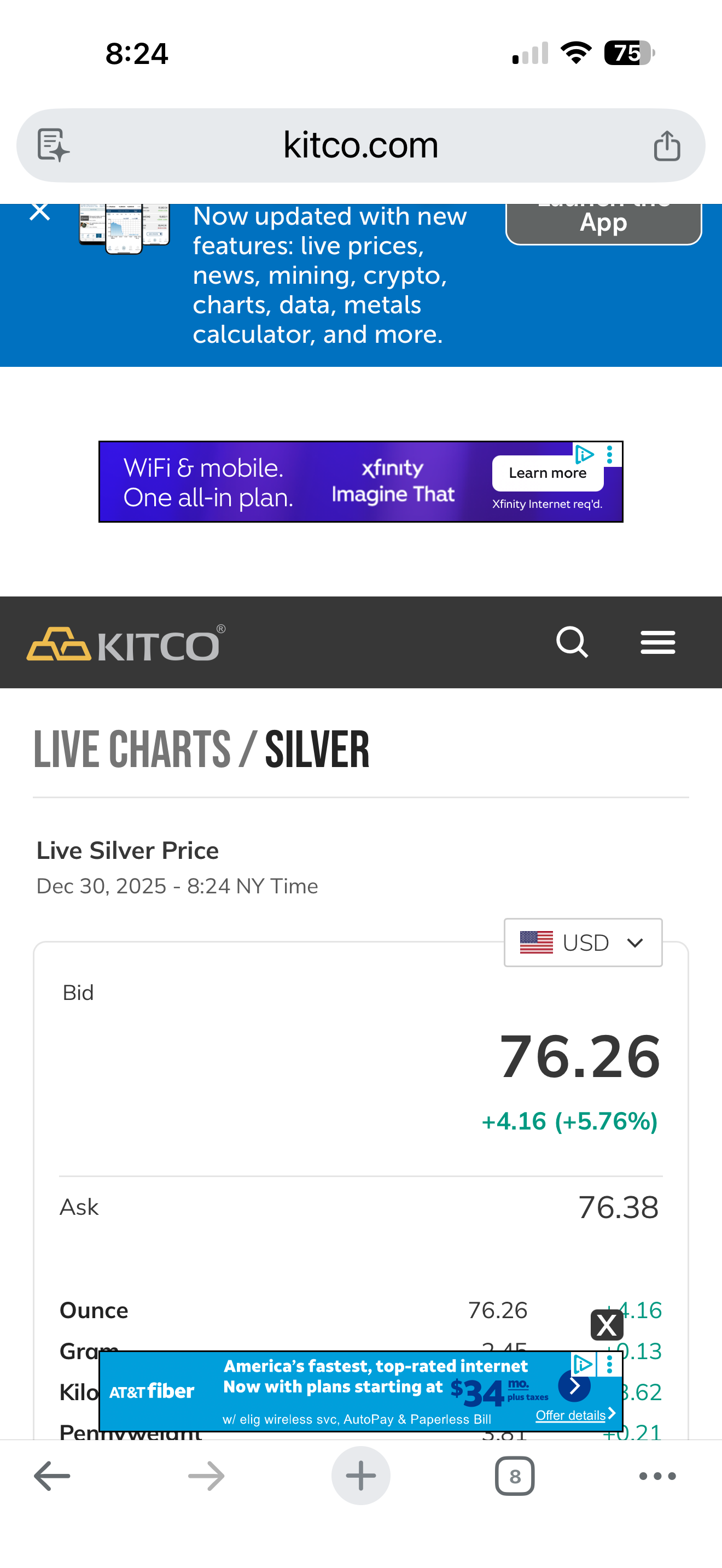Tap the browser forward arrow

[x=206, y=1476]
